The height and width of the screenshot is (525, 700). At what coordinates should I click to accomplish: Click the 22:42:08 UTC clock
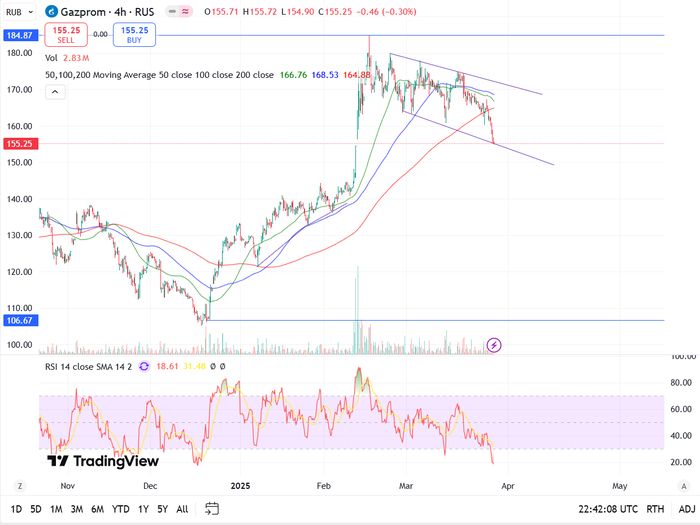(x=608, y=509)
